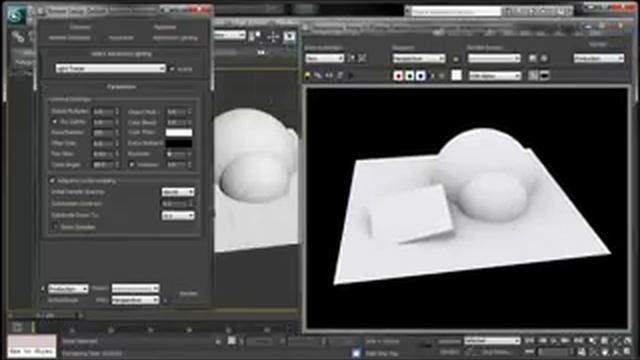This screenshot has width=640, height=360.
Task: Open Perspective viewport dropdown in render window
Action: (419, 59)
